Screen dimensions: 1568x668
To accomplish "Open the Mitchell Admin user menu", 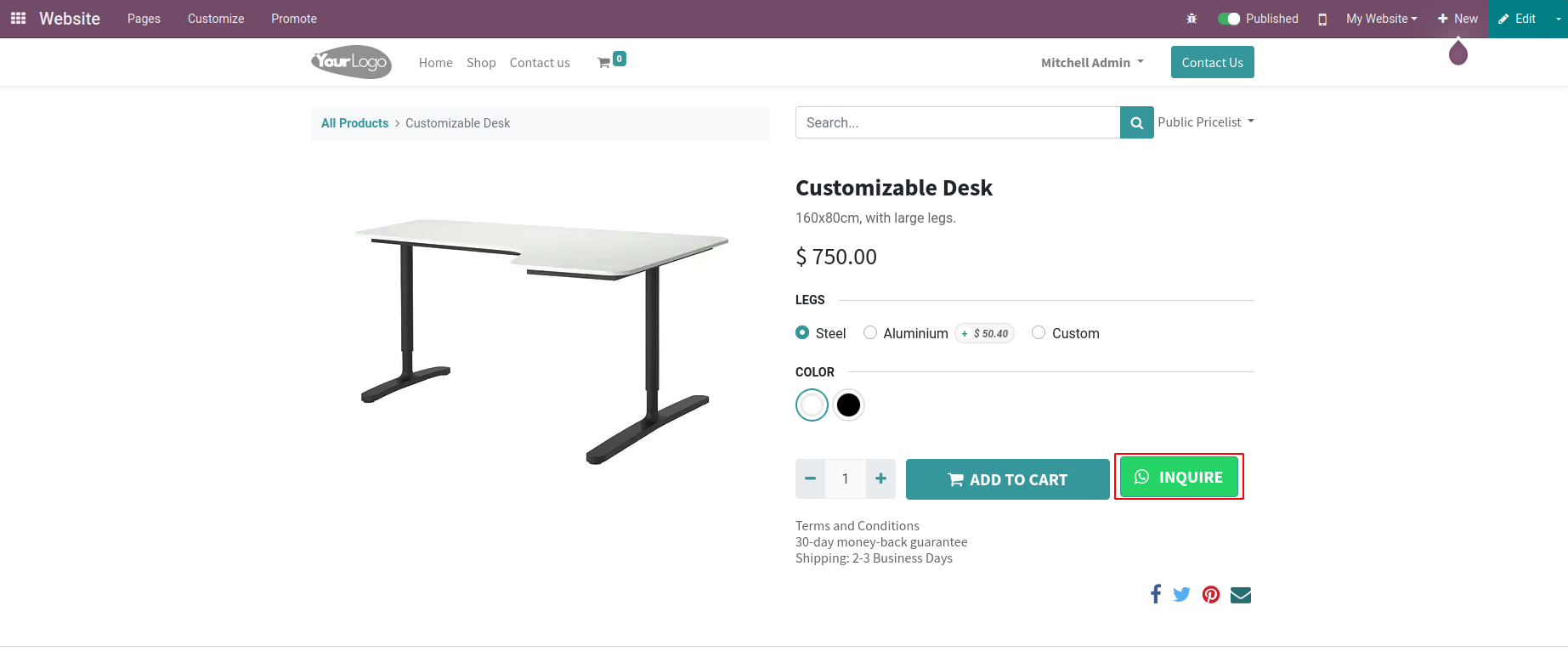I will pos(1092,62).
